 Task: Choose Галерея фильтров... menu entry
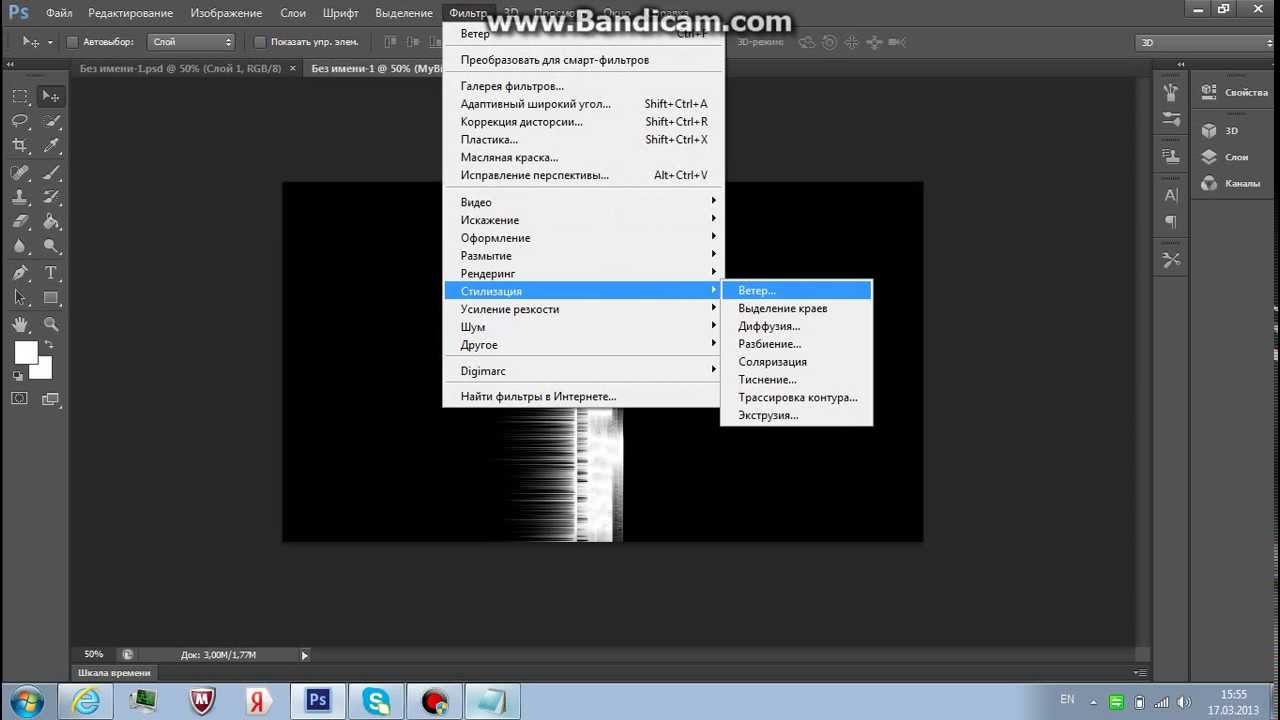(583, 86)
